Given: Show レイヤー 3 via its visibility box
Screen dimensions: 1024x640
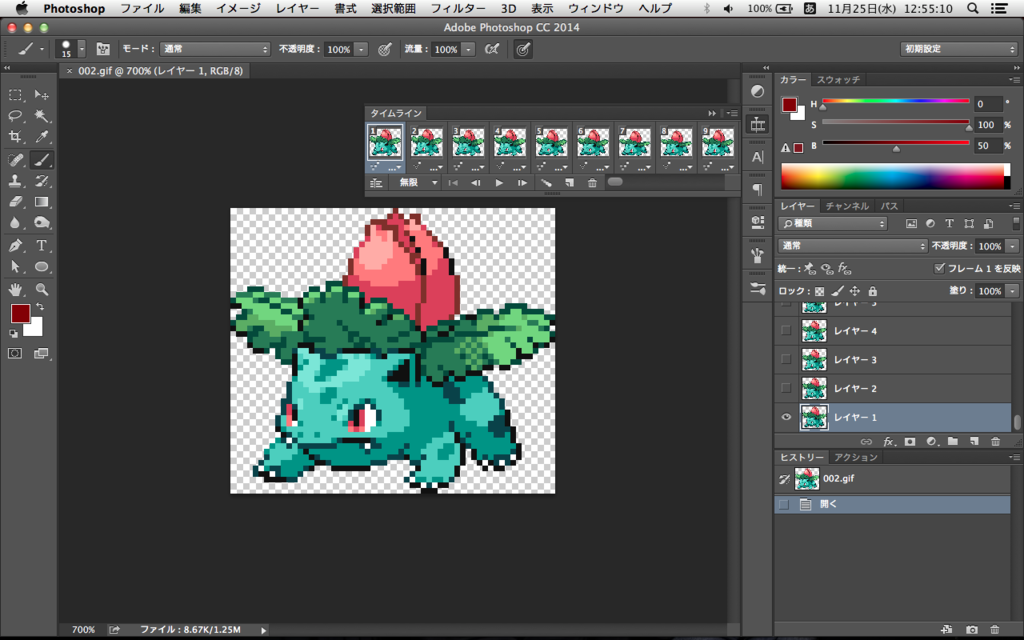Looking at the screenshot, I should coord(786,359).
